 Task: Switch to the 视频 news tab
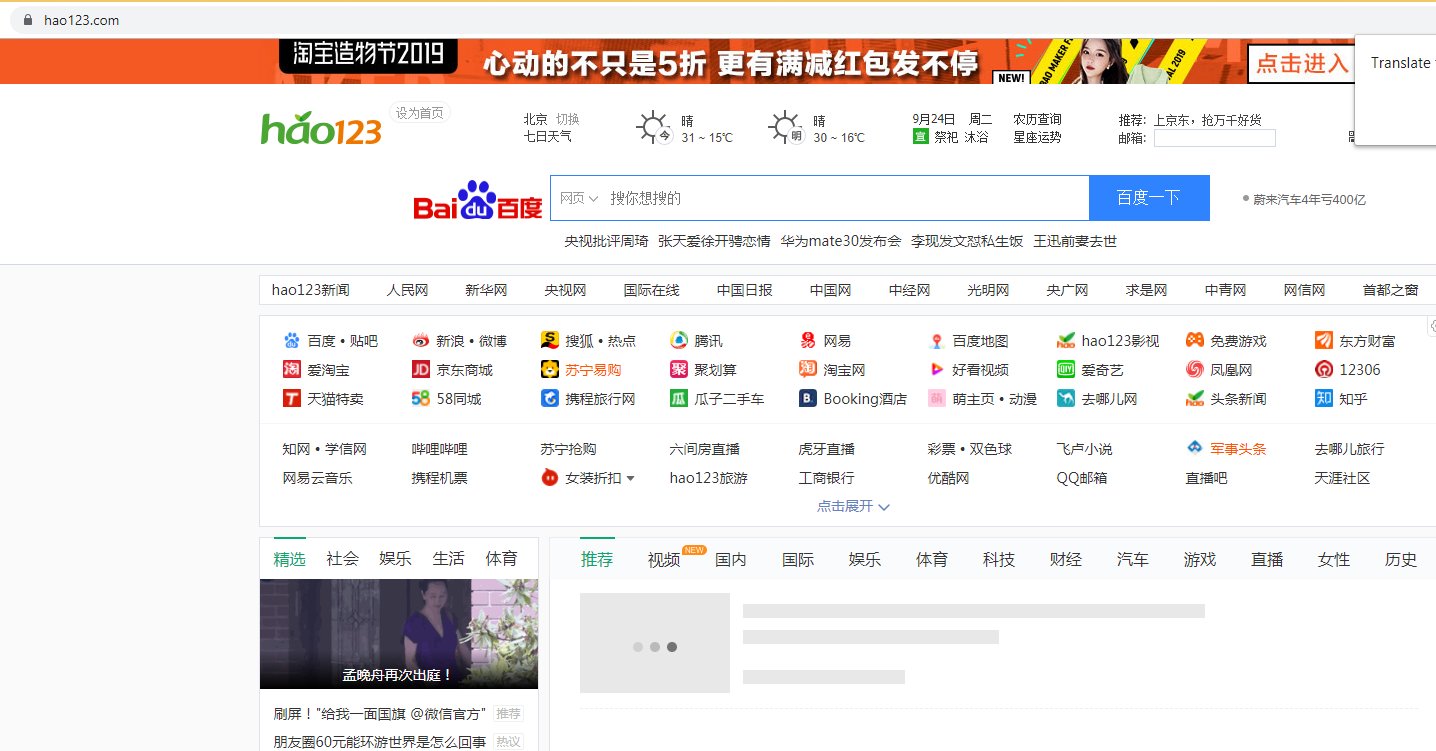pos(664,560)
